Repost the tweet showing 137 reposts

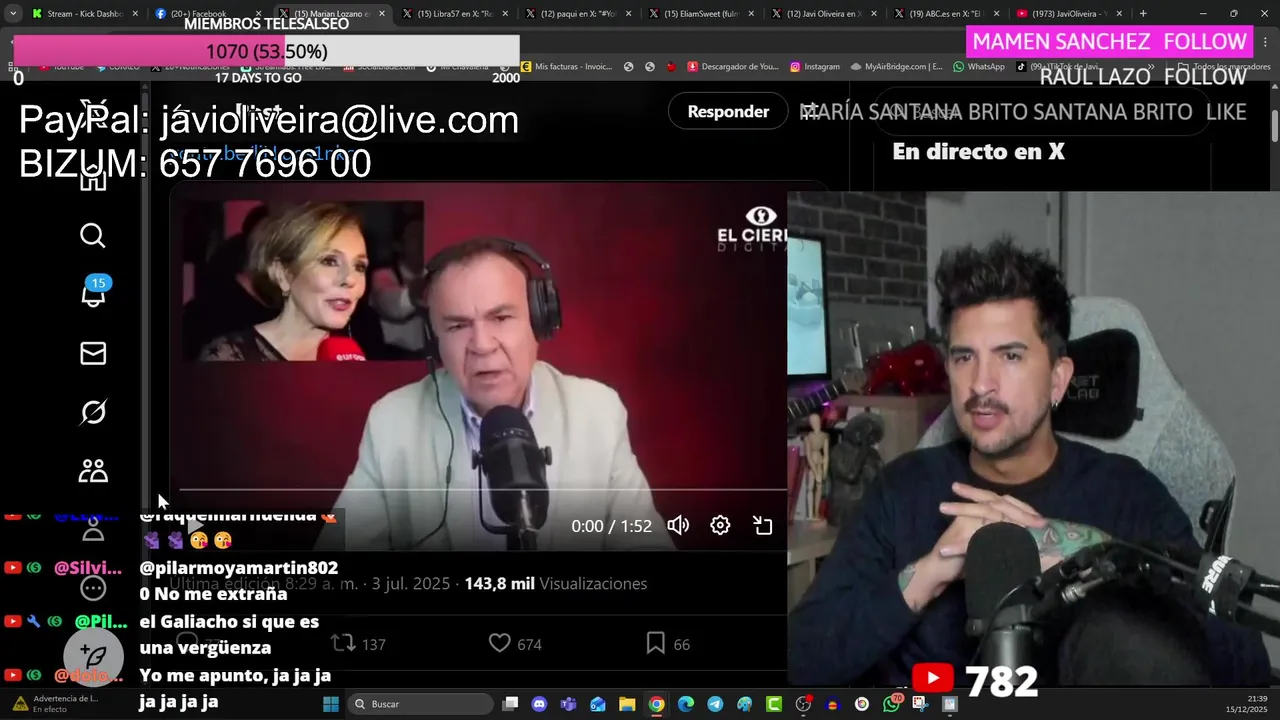343,643
